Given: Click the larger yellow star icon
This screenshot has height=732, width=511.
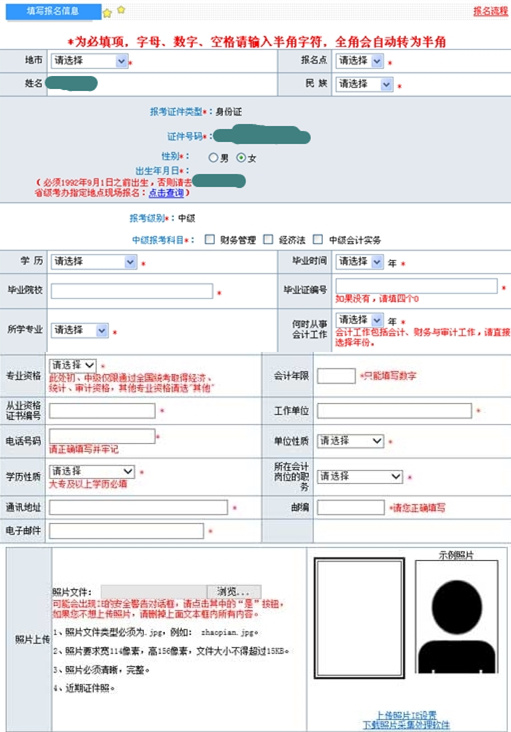Looking at the screenshot, I should pos(107,13).
